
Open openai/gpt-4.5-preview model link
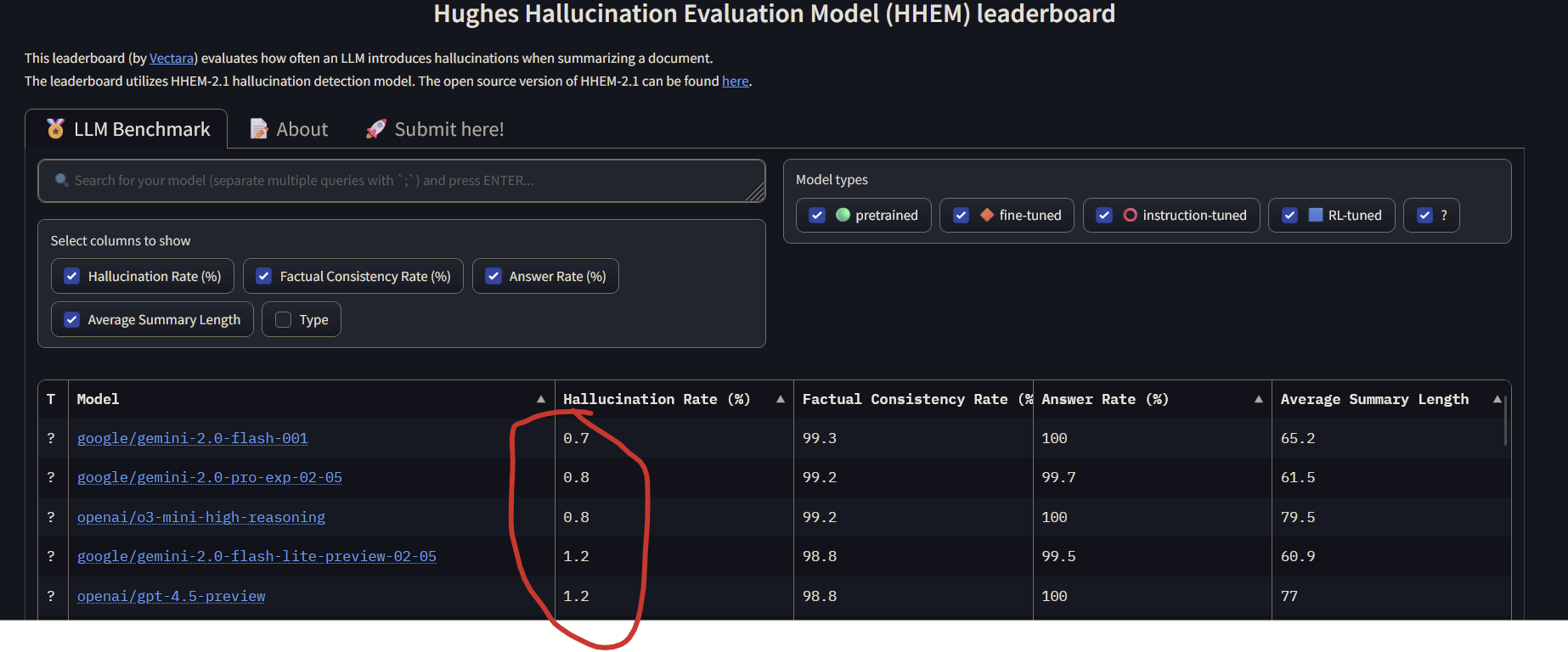[171, 596]
